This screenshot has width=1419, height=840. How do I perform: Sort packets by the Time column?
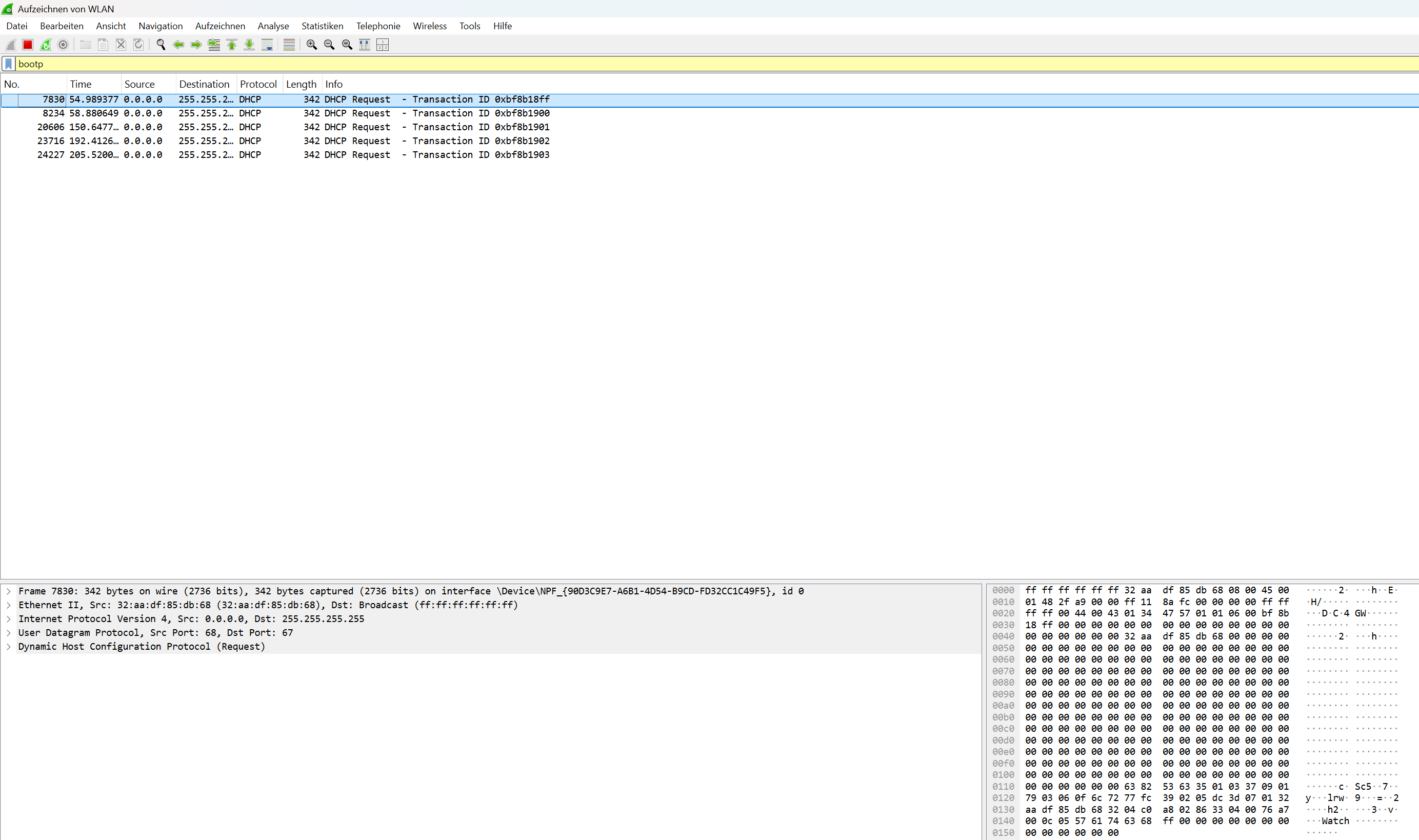(81, 84)
